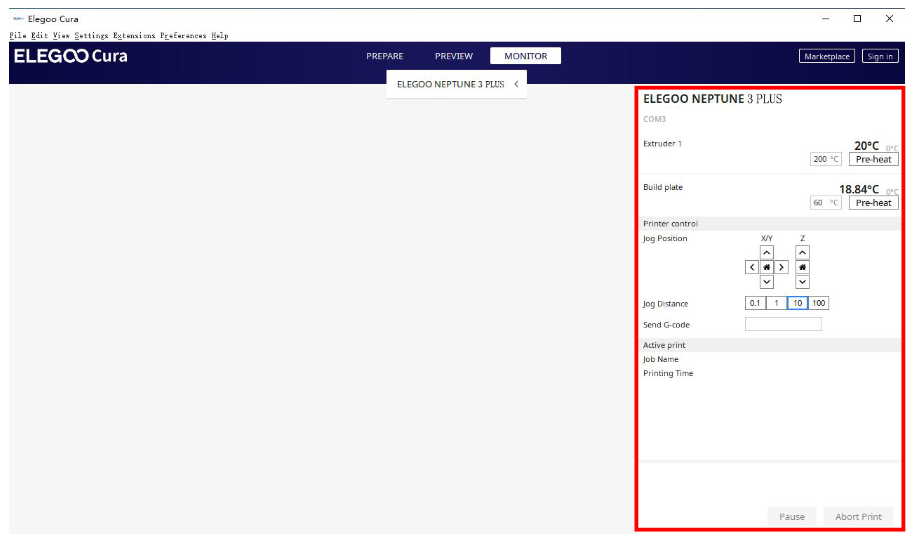Open the File menu

pos(17,35)
